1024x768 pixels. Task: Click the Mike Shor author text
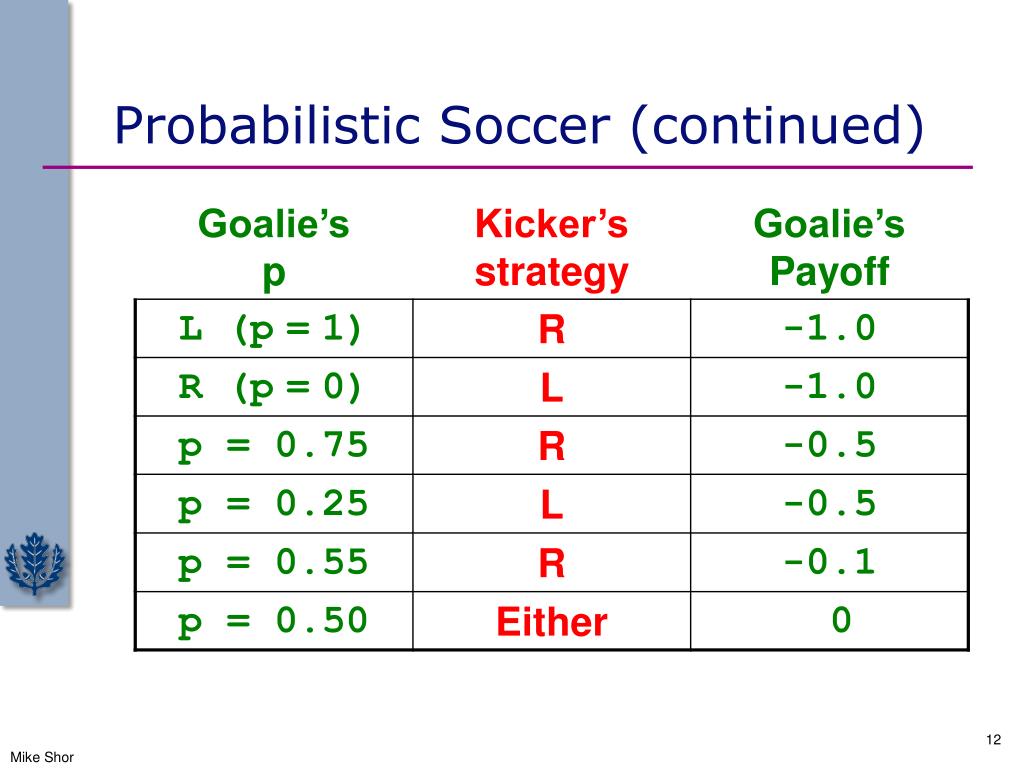42,758
